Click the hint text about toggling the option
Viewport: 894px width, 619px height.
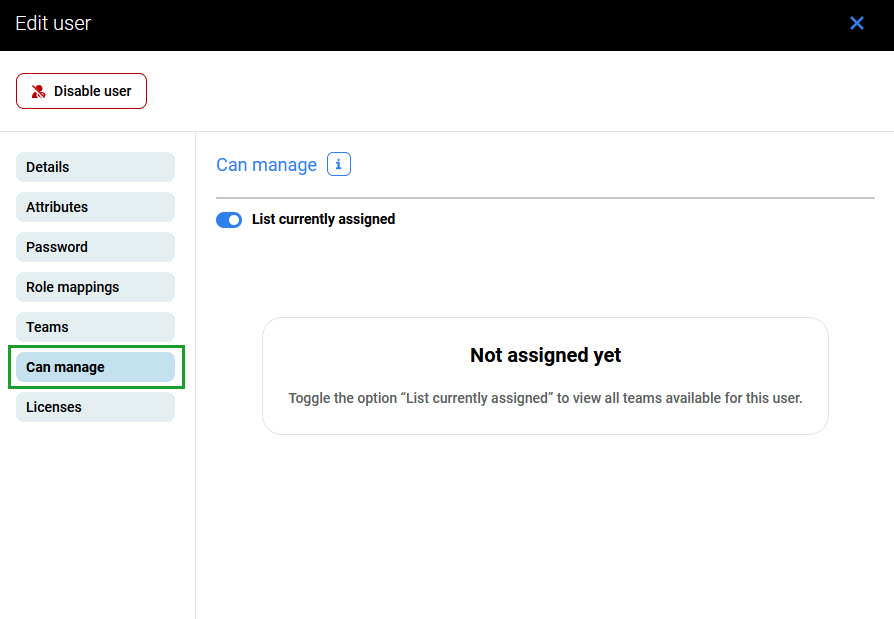click(545, 398)
